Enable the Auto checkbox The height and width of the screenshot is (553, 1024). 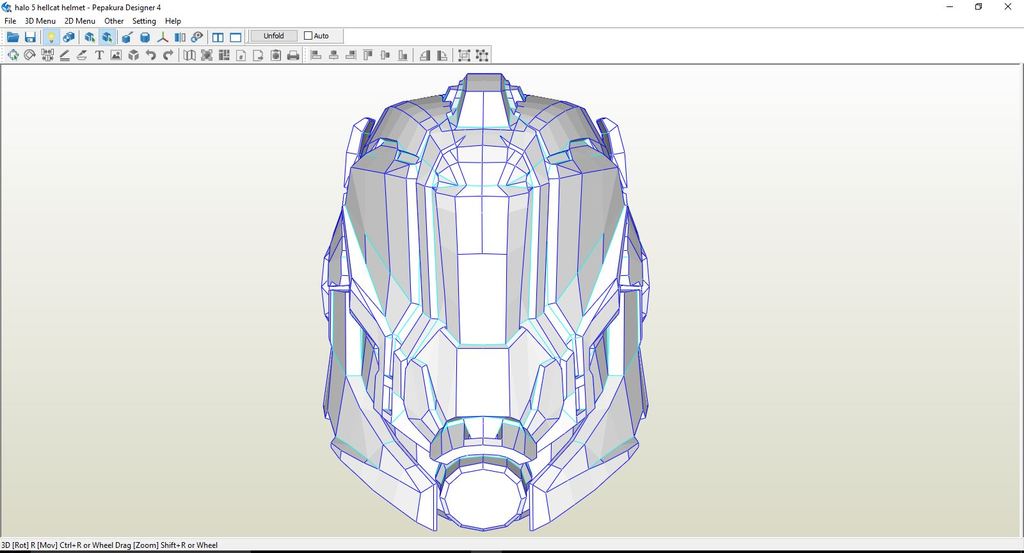click(x=308, y=36)
